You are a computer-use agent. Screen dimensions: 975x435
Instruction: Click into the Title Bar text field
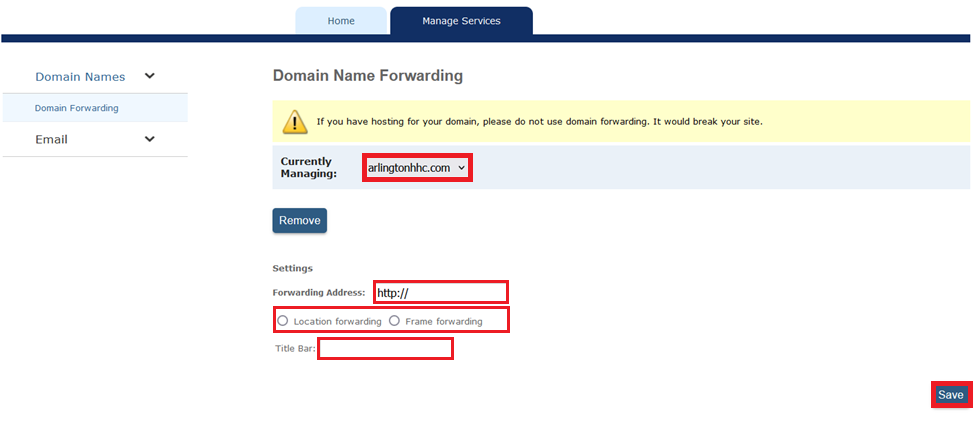pyautogui.click(x=385, y=349)
